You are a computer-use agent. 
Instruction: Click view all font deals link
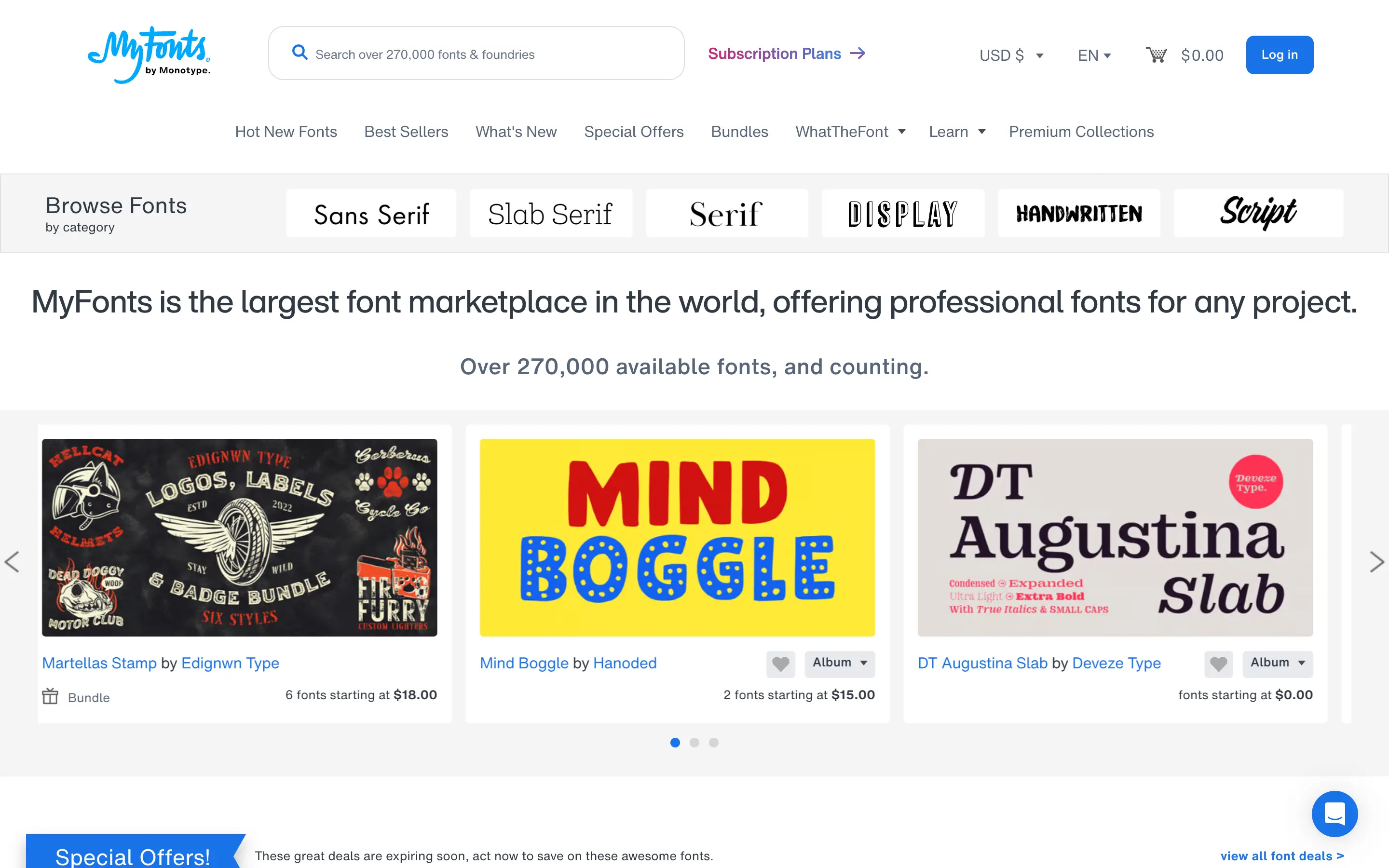pyautogui.click(x=1281, y=856)
